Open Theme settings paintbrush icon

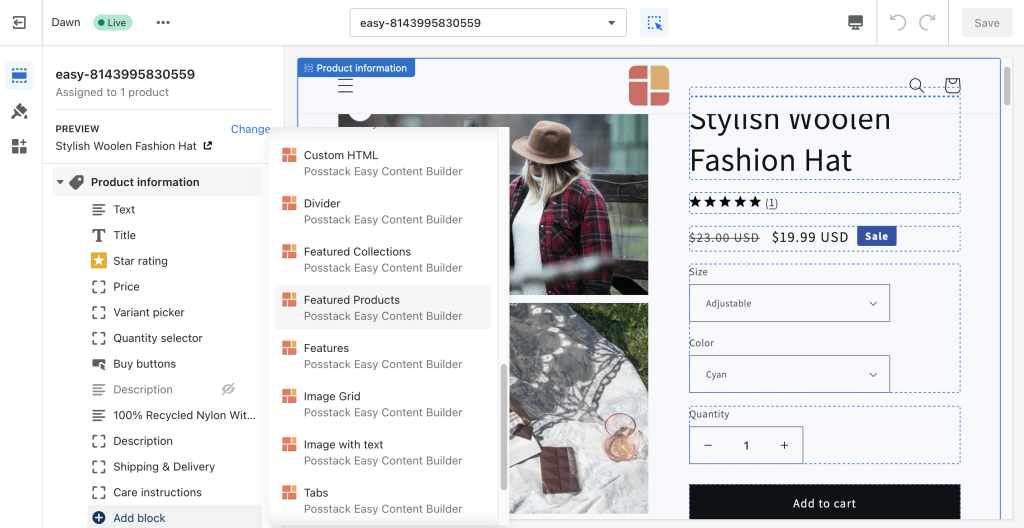point(20,111)
